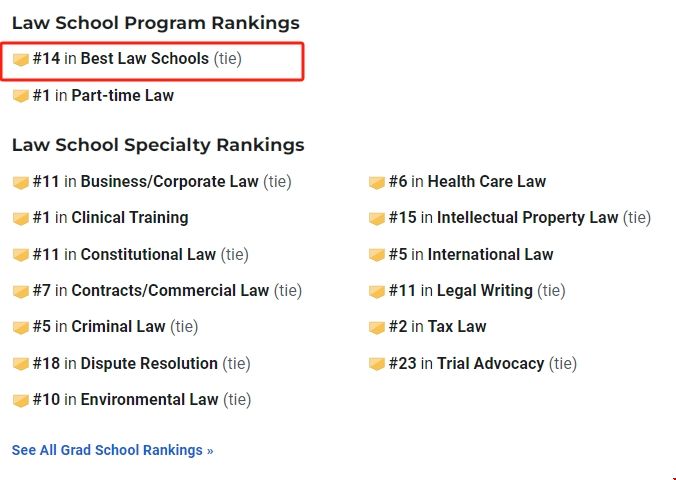676x480 pixels.
Task: Click the badge icon next to Environmental Law
Action: pos(20,400)
